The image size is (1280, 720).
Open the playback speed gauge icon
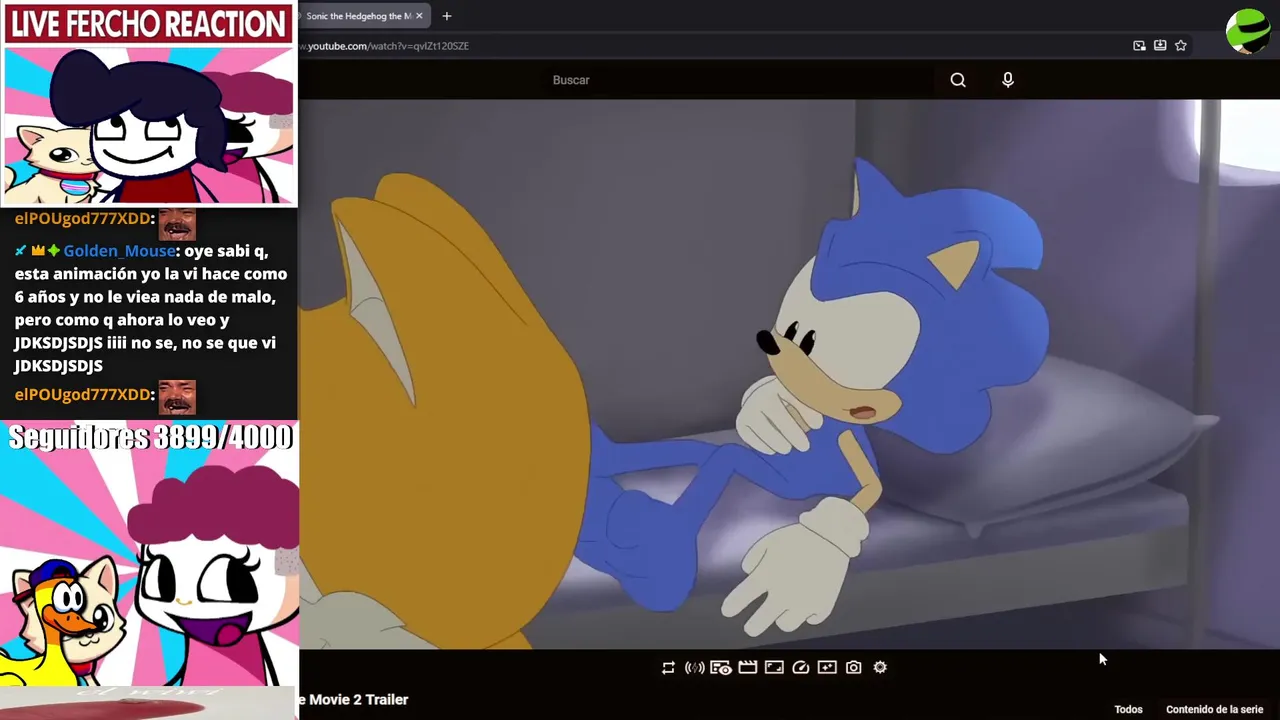tap(801, 668)
